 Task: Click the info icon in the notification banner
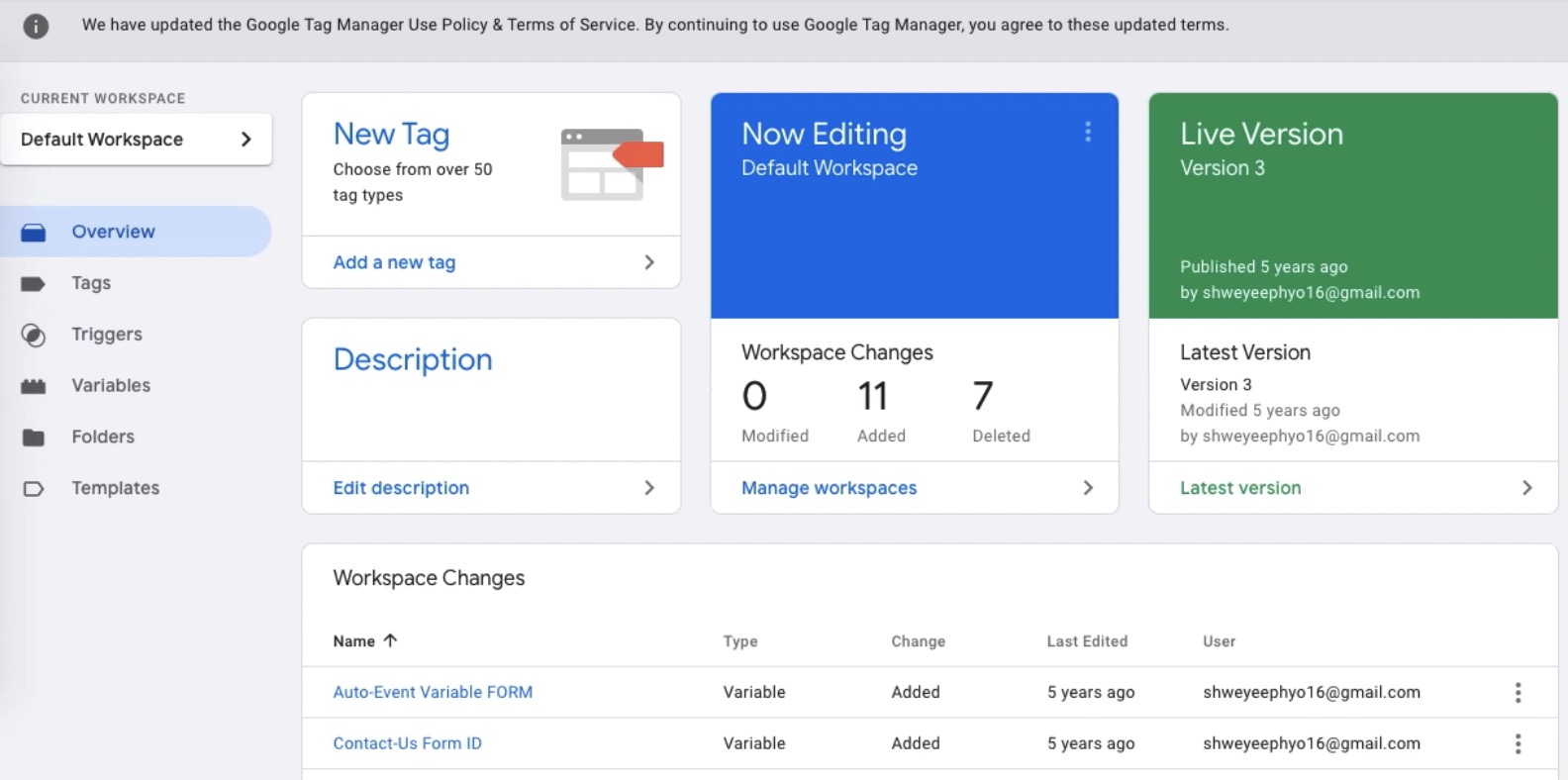[x=36, y=26]
